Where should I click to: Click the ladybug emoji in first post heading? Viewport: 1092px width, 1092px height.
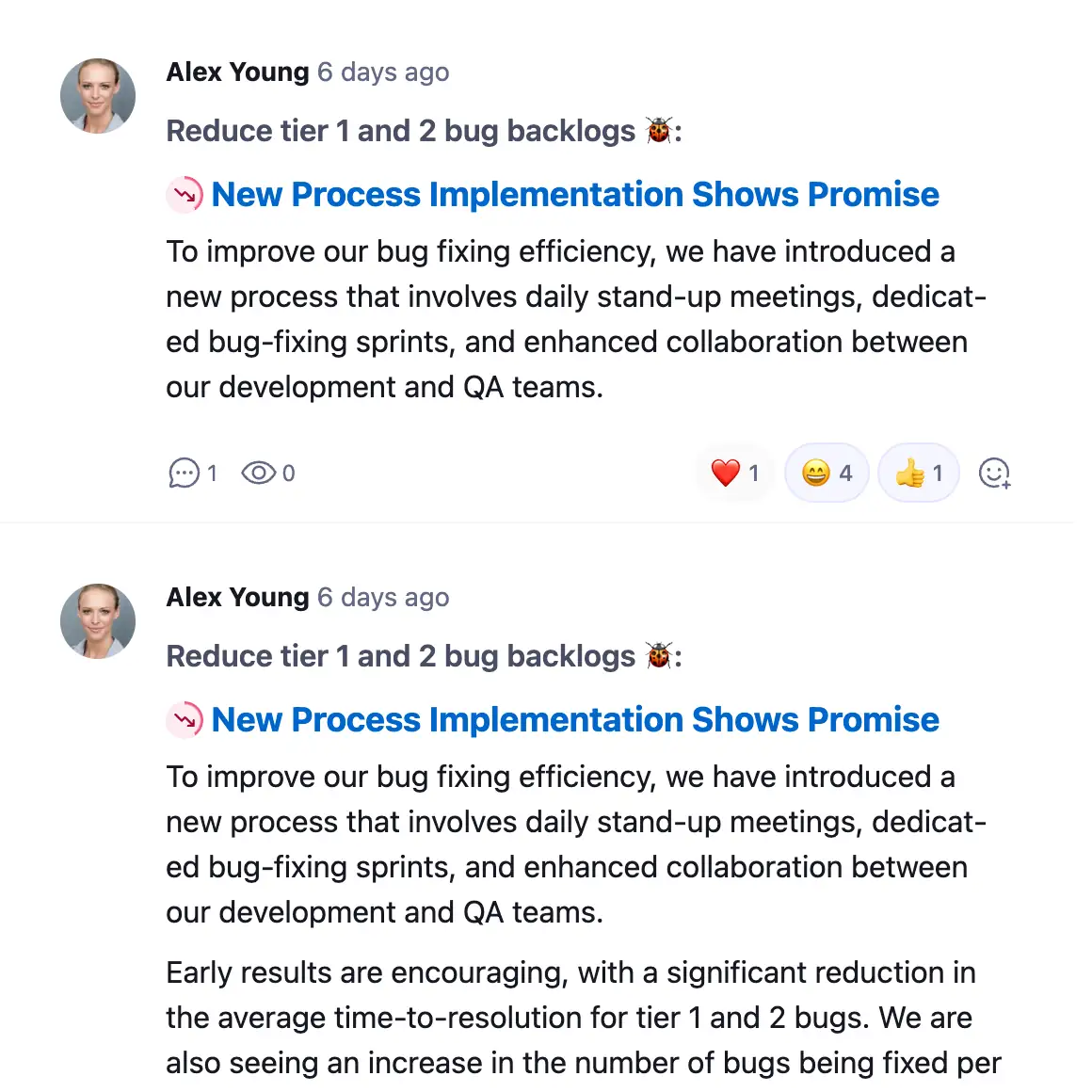(659, 131)
